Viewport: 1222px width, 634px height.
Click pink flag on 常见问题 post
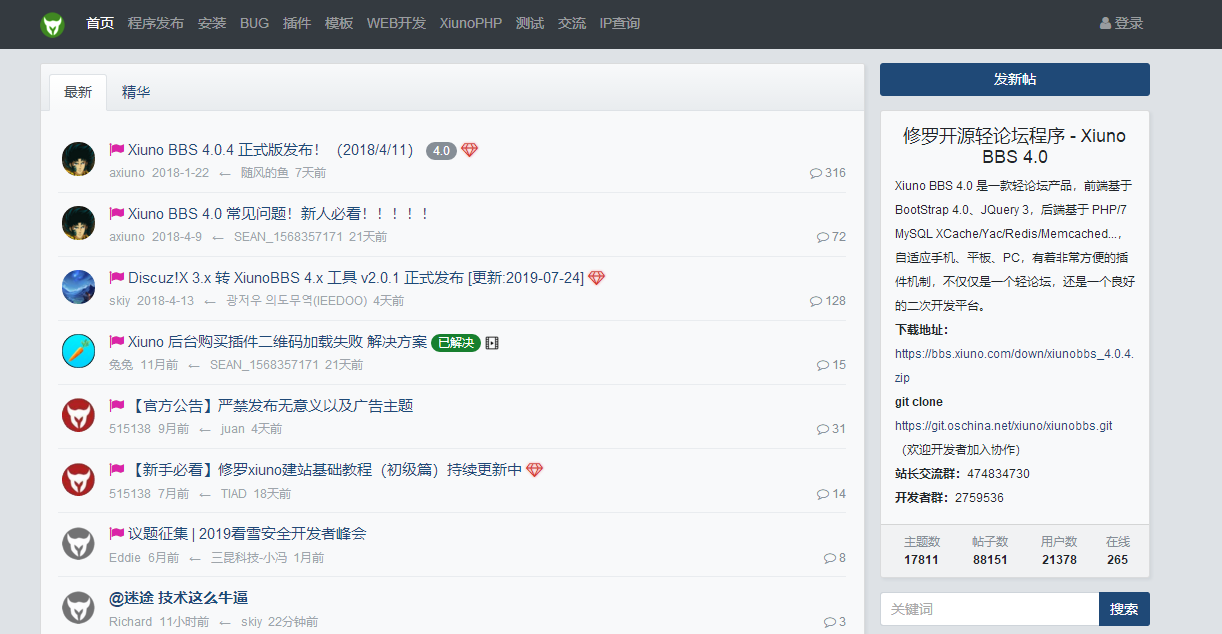coord(116,214)
